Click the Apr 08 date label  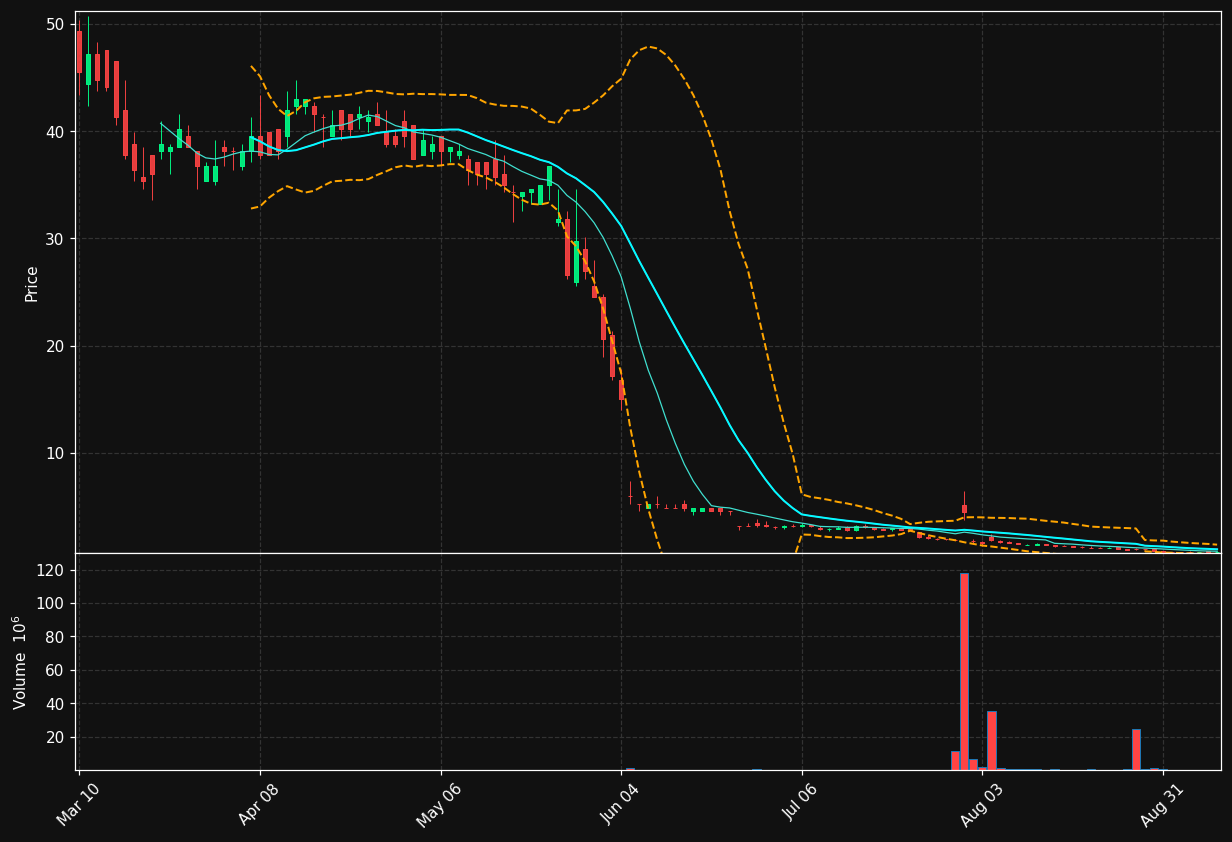tap(259, 804)
